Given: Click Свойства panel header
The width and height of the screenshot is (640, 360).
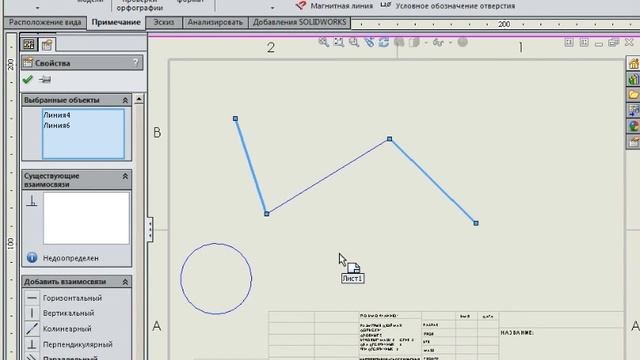Looking at the screenshot, I should pyautogui.click(x=82, y=62).
